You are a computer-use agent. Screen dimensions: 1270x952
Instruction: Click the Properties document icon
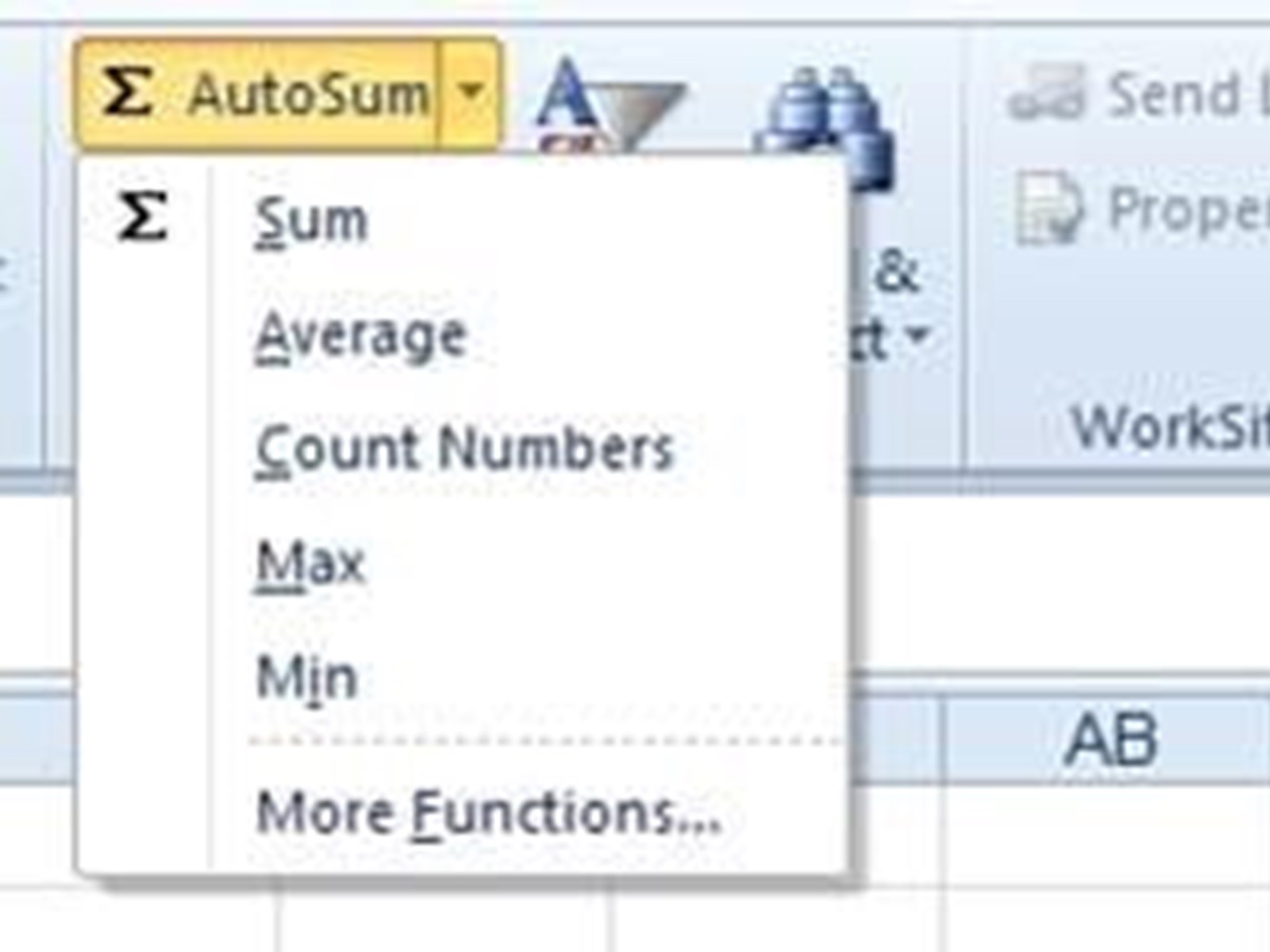1049,209
